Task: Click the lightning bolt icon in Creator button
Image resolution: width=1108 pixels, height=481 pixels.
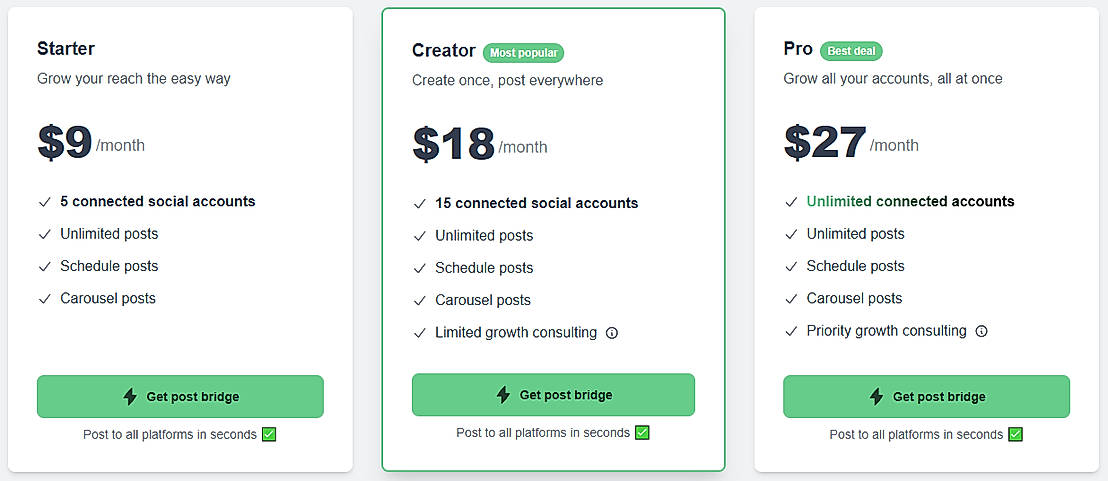Action: [x=503, y=395]
